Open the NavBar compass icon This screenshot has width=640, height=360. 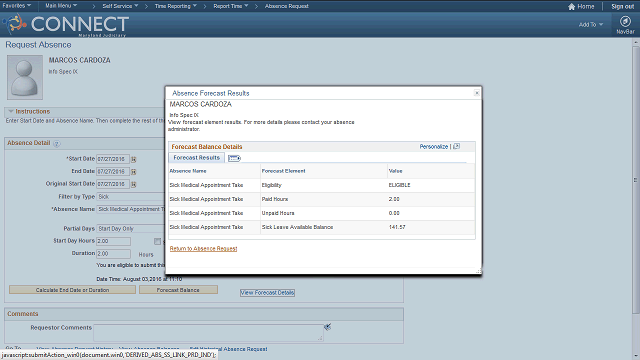point(625,21)
